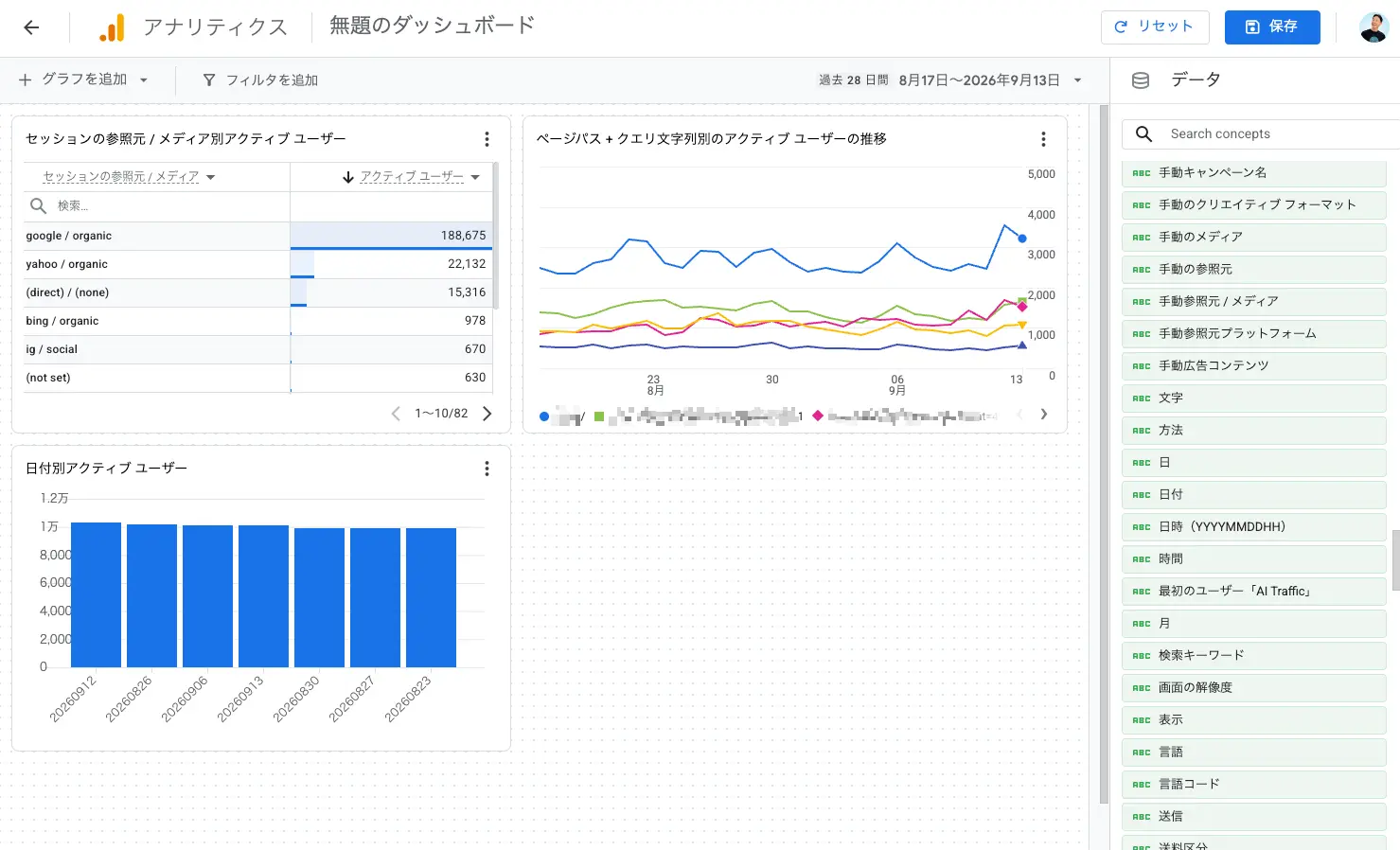Expand アクティブ ユーザー metric dropdown arrow
Viewport: 1400px width, 850px height.
click(475, 177)
